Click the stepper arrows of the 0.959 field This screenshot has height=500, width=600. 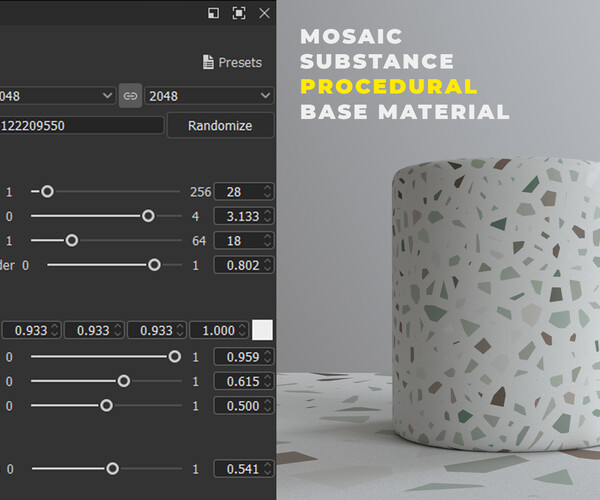coord(267,357)
